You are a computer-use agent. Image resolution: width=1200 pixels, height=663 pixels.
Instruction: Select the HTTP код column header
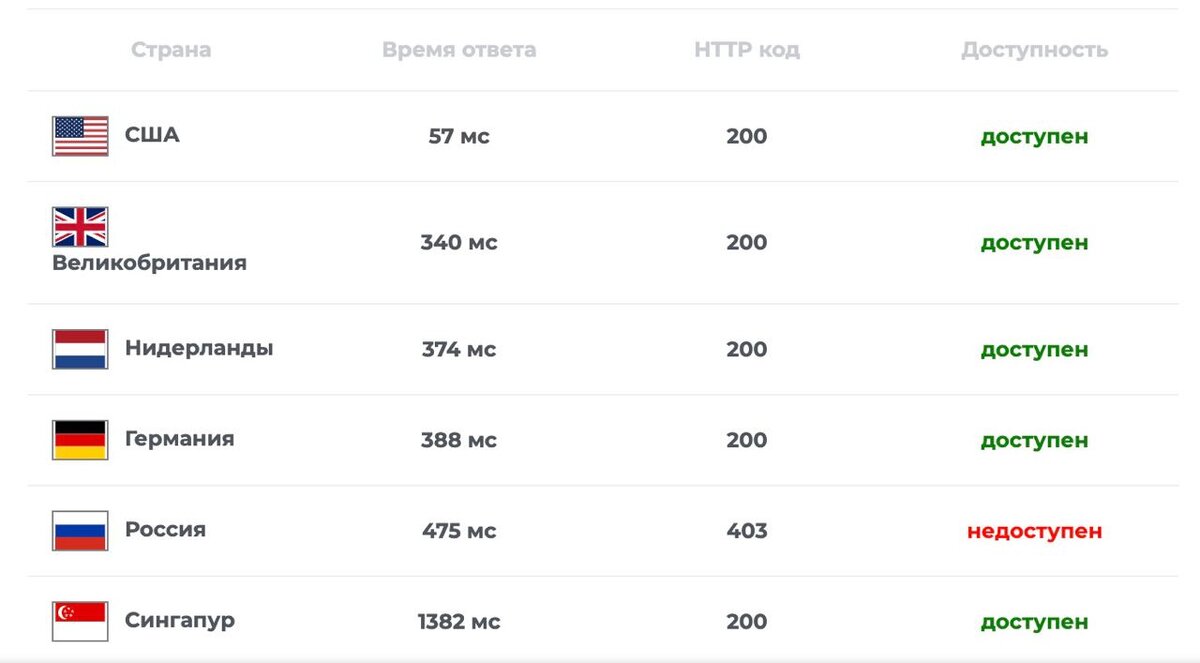(747, 50)
